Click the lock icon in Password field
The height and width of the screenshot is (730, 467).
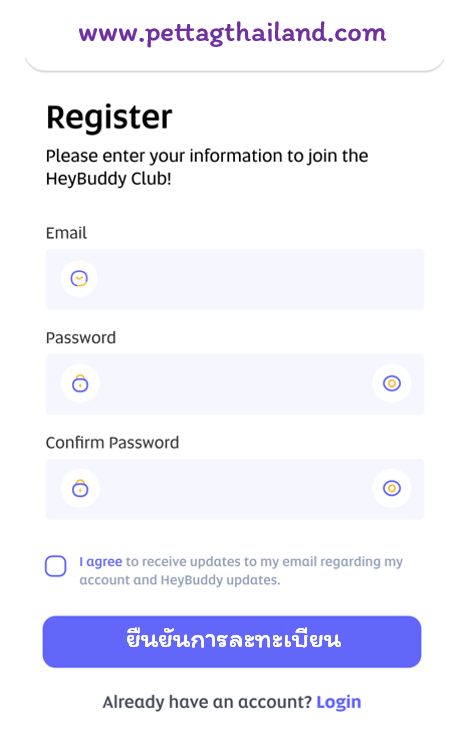pyautogui.click(x=80, y=384)
